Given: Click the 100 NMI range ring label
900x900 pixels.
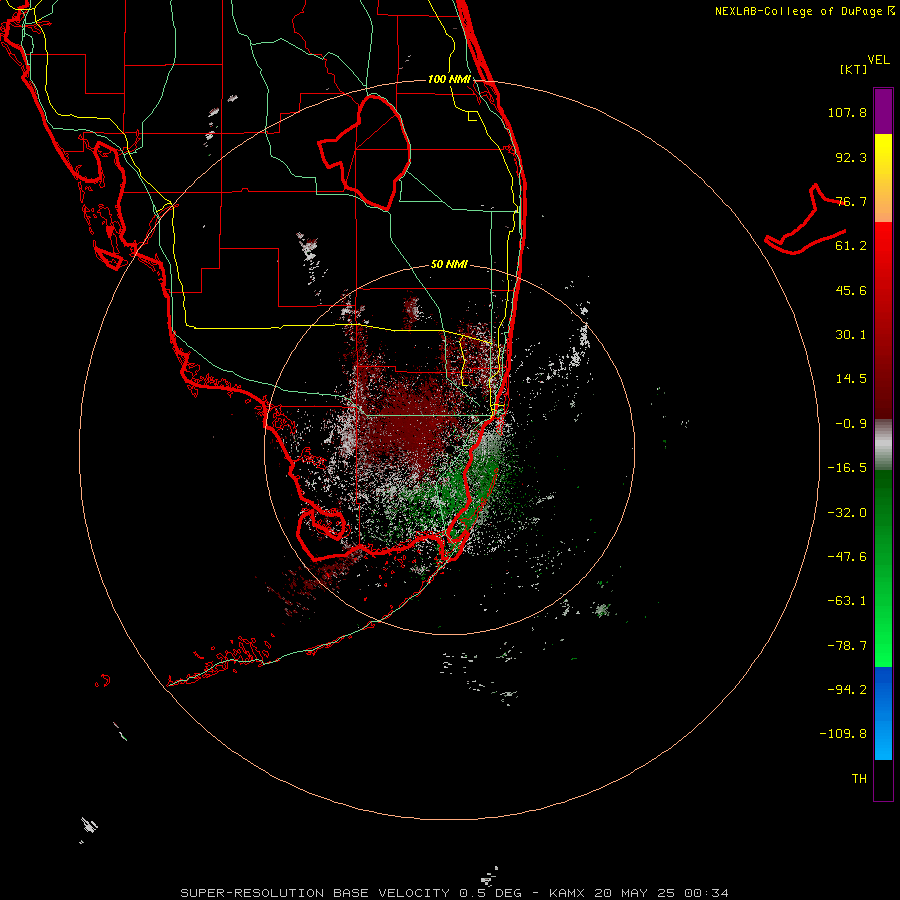Looking at the screenshot, I should click(x=449, y=79).
